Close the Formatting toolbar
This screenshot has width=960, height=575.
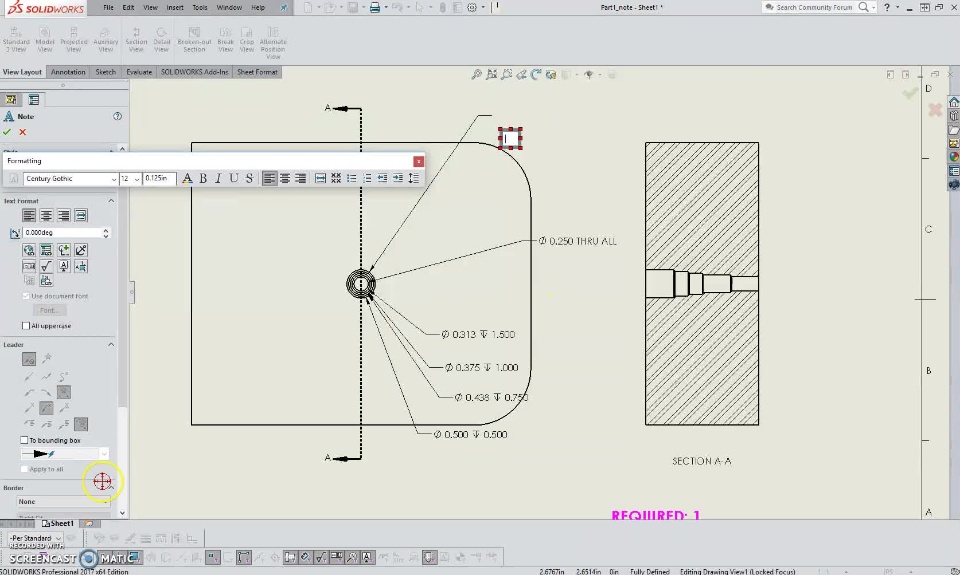tap(418, 161)
